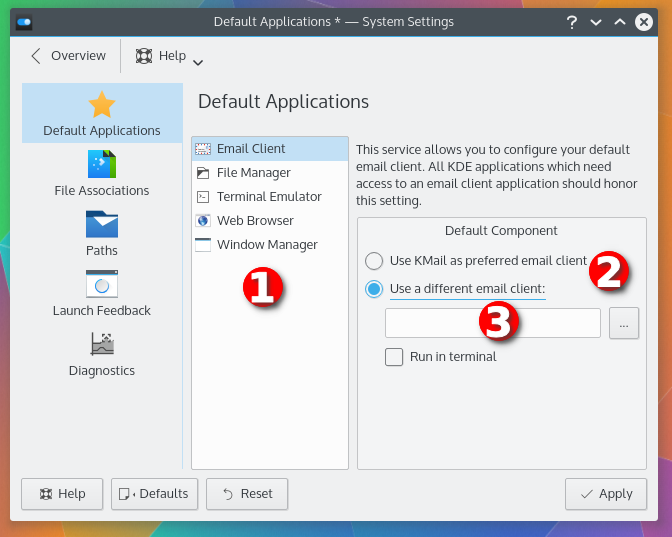Select Use a different email client option

pos(374,289)
